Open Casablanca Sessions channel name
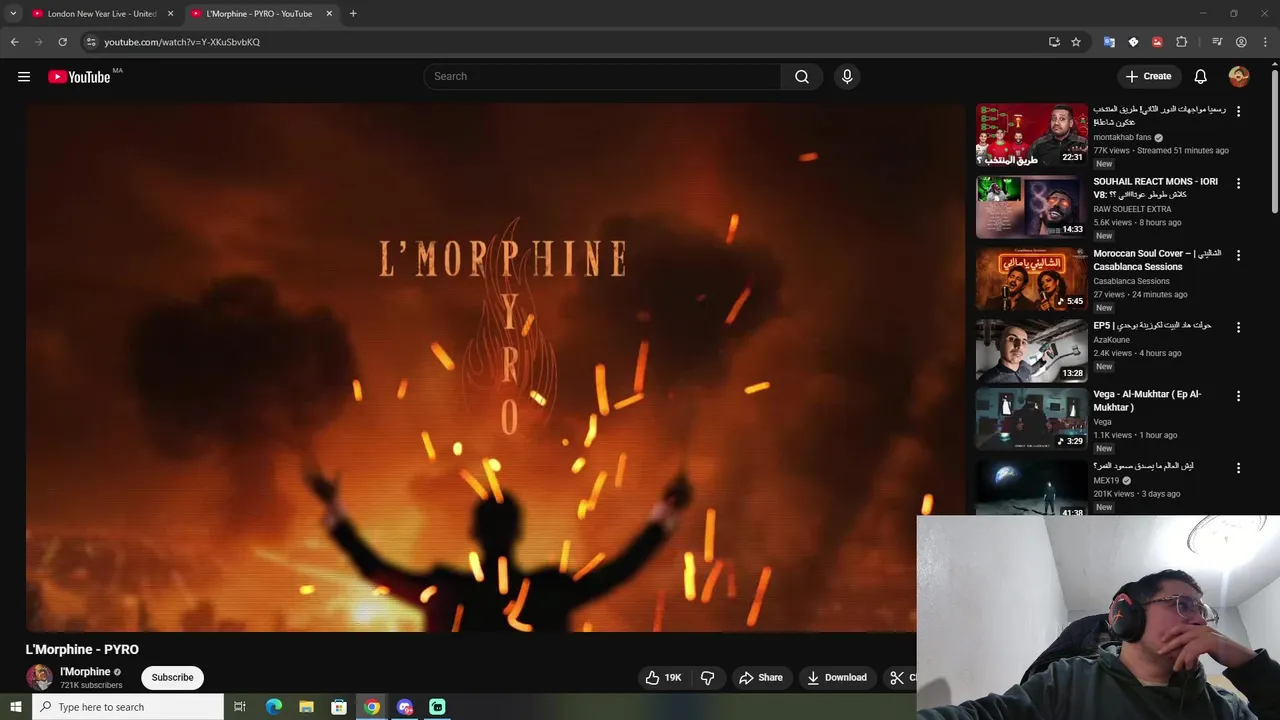This screenshot has height=720, width=1280. [1131, 281]
